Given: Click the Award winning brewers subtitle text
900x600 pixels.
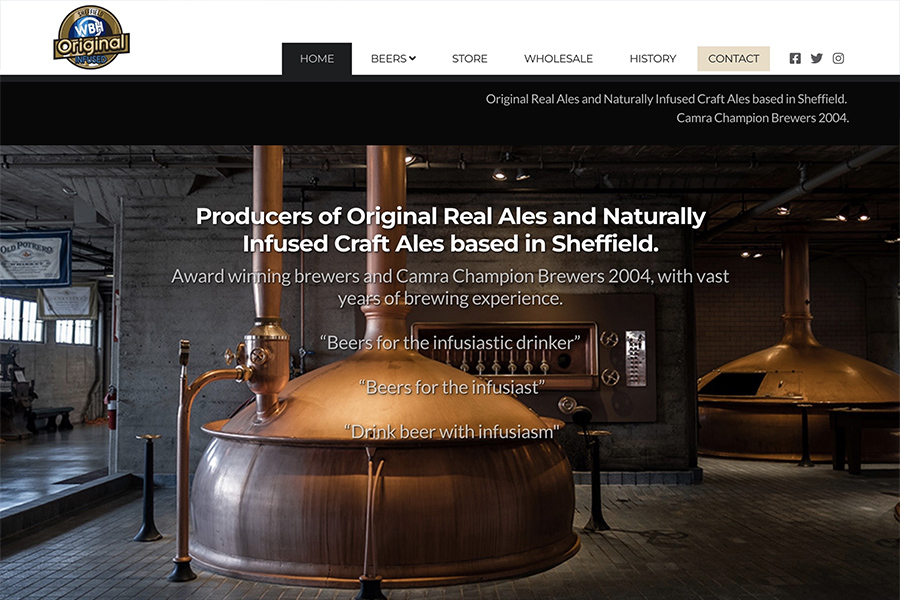Looking at the screenshot, I should coord(450,287).
